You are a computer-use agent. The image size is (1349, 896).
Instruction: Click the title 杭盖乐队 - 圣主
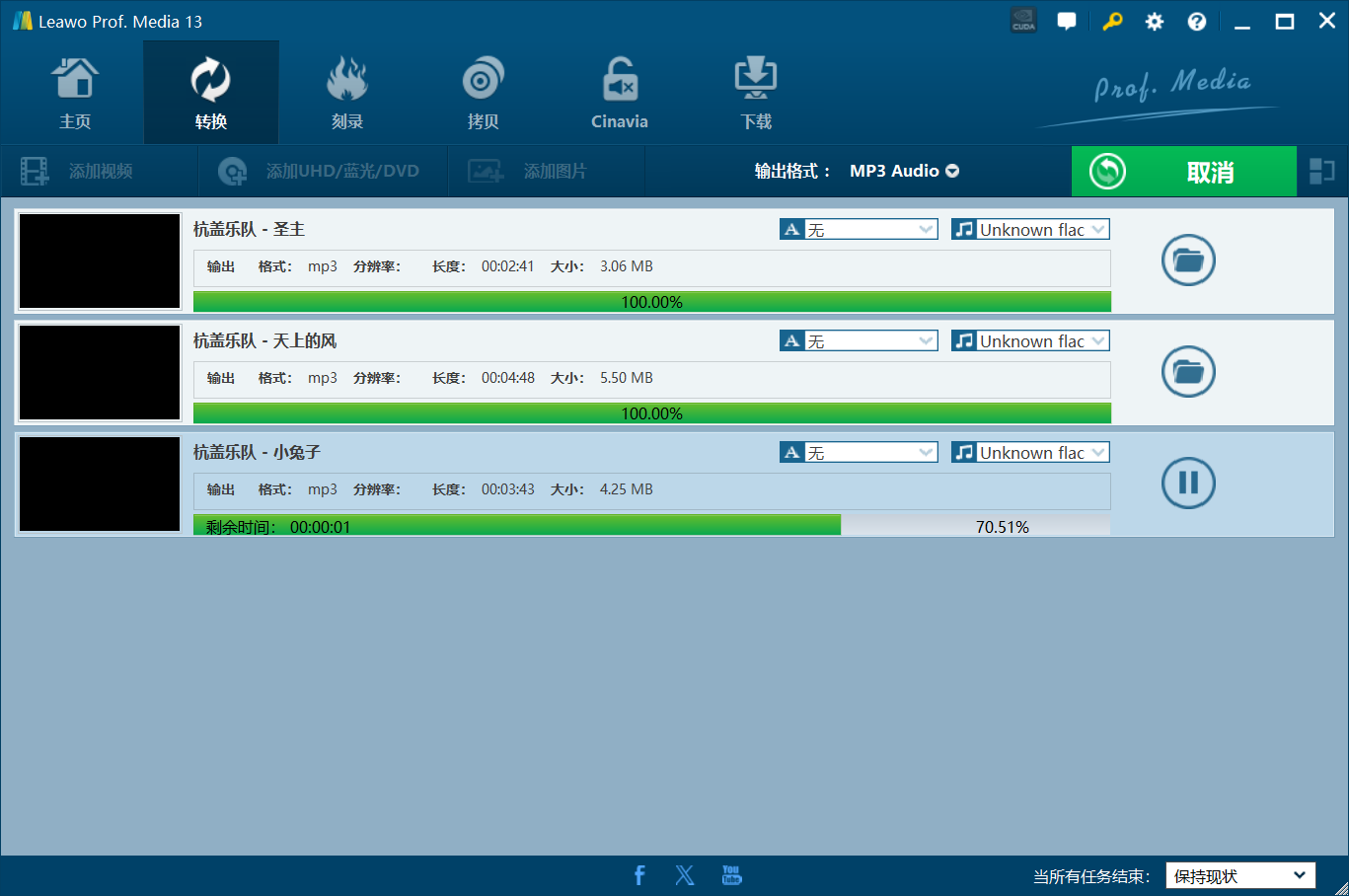(250, 229)
